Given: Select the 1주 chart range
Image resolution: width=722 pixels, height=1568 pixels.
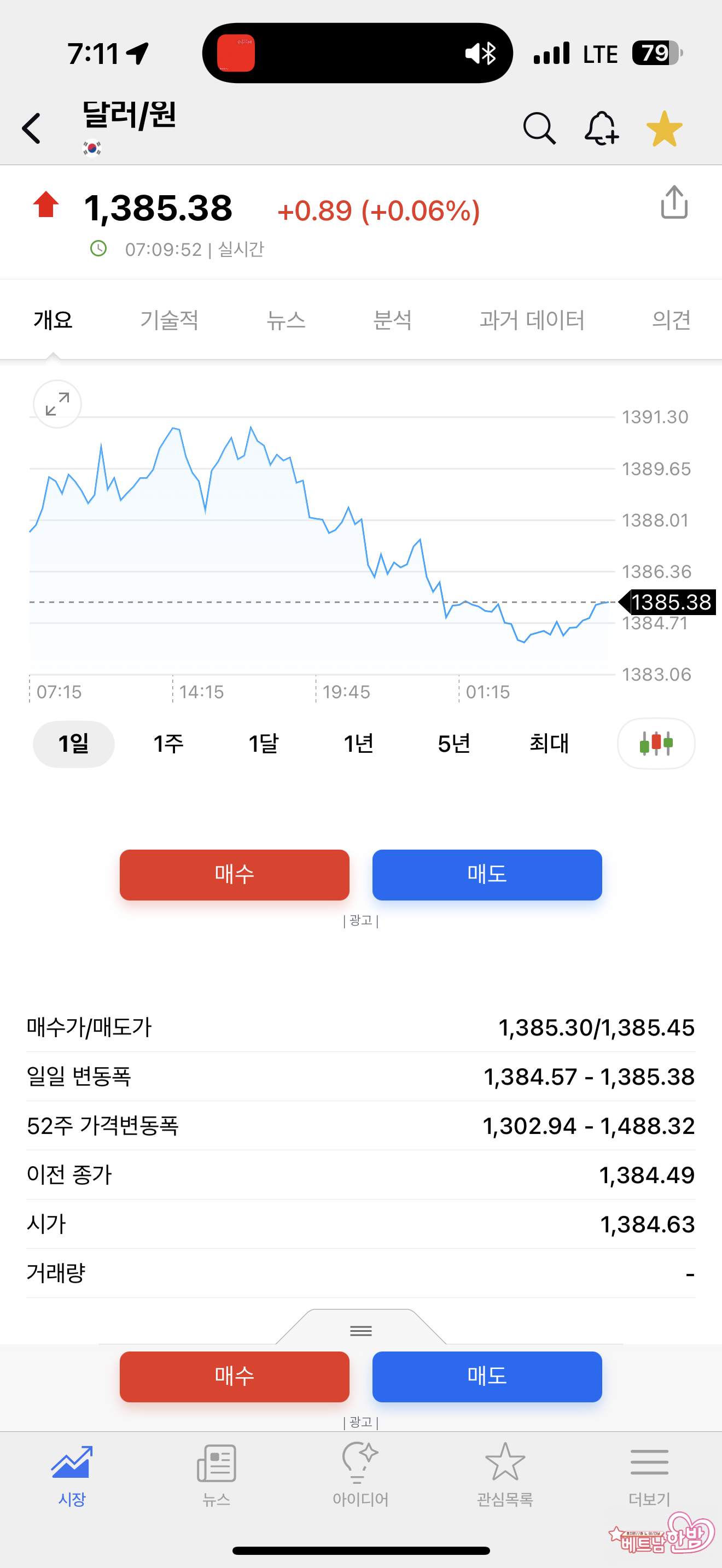Looking at the screenshot, I should (x=168, y=743).
